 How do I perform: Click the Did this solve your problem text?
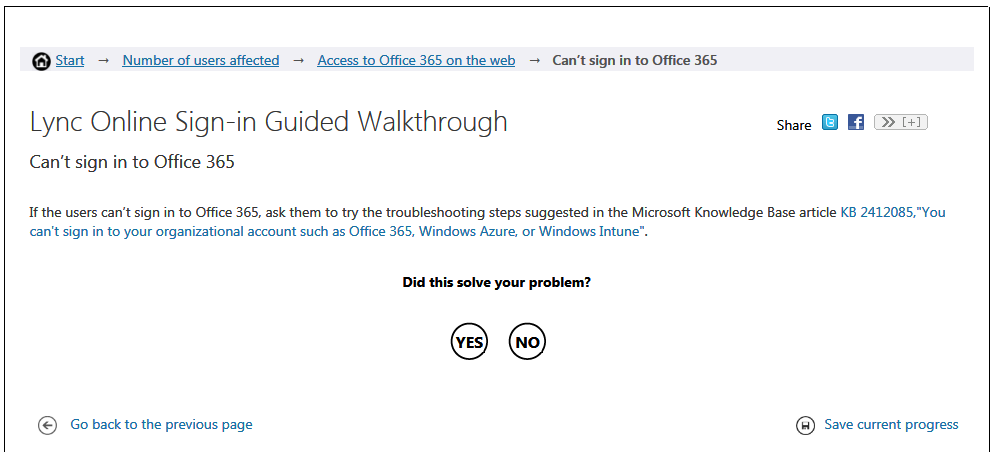click(x=496, y=282)
